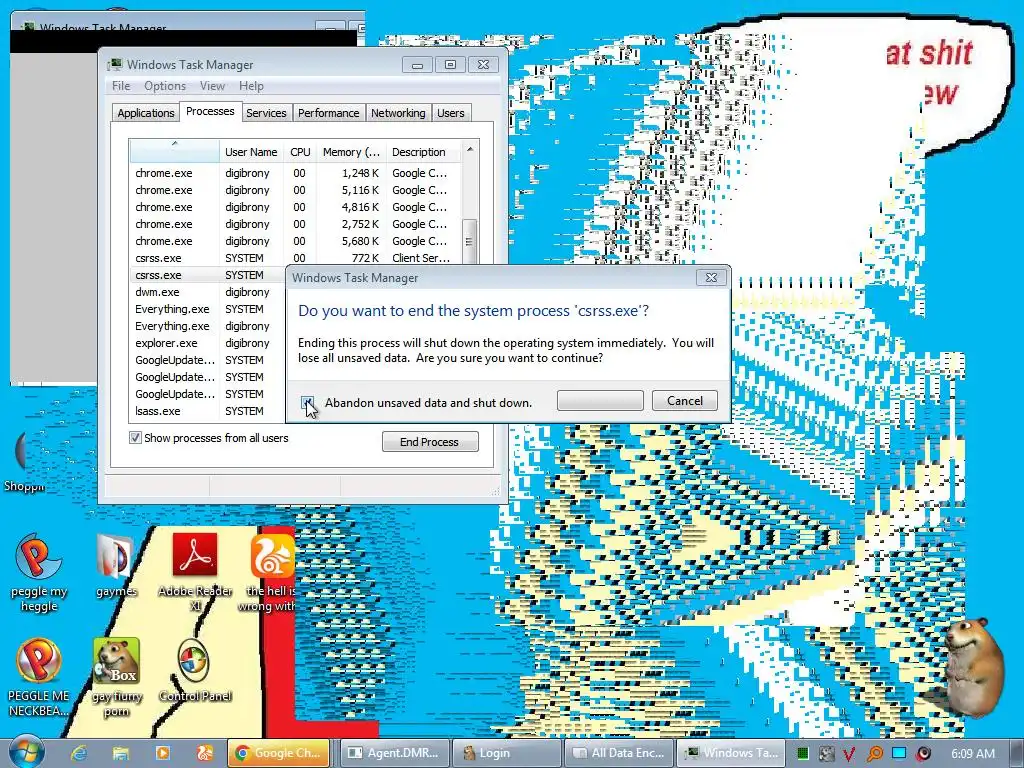Select the chrome.exe row using 4,816 K
This screenshot has height=768, width=1024.
pos(295,207)
